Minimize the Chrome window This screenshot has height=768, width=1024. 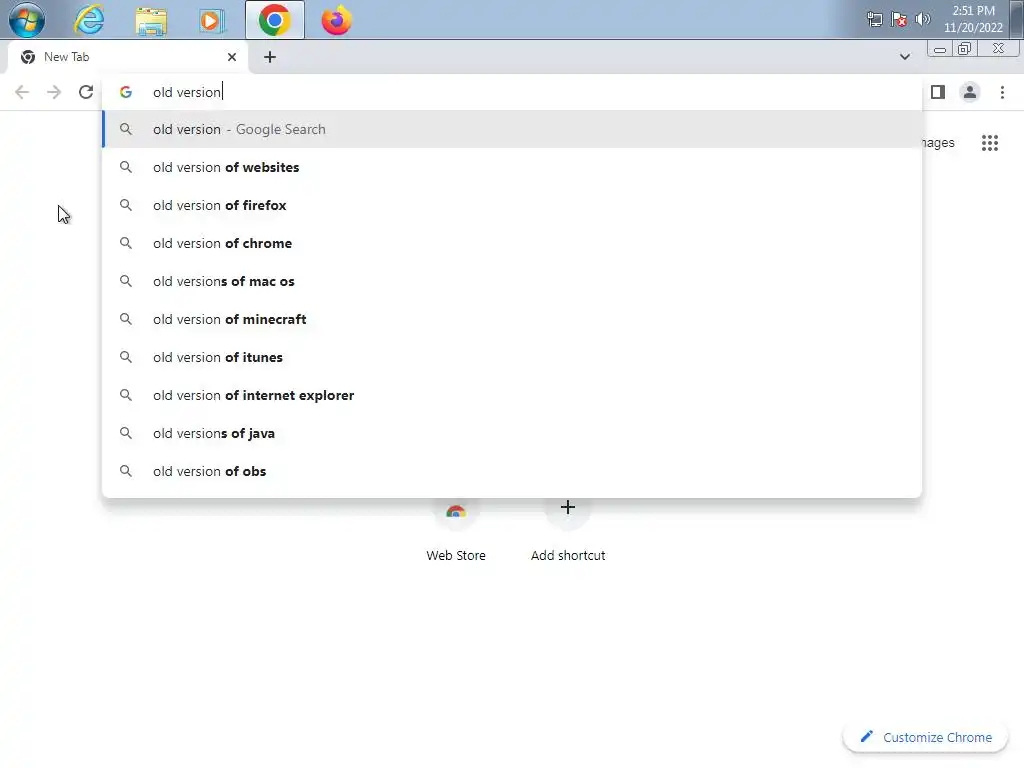point(940,49)
